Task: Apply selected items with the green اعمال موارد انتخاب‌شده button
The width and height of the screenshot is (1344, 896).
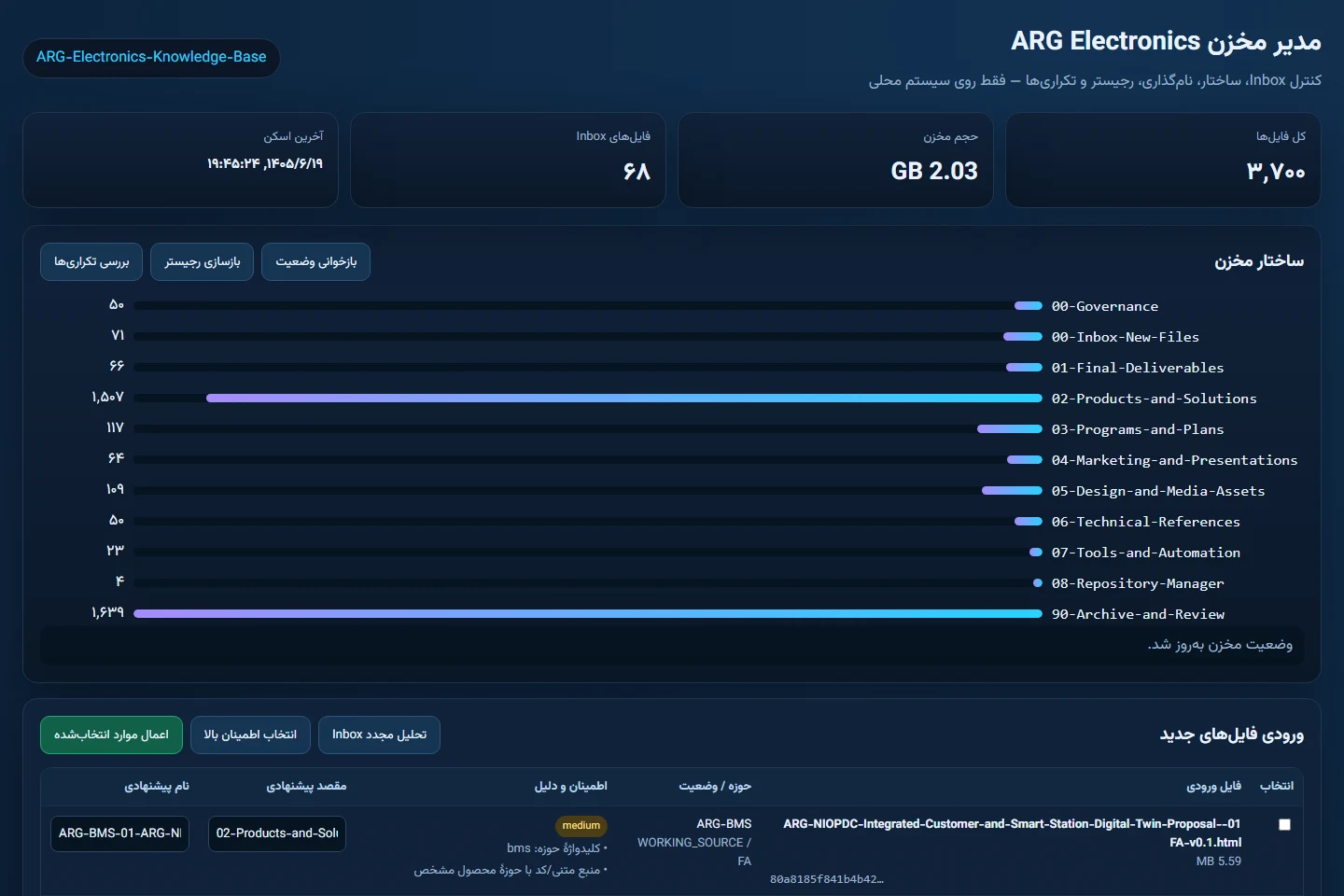Action: click(x=111, y=735)
